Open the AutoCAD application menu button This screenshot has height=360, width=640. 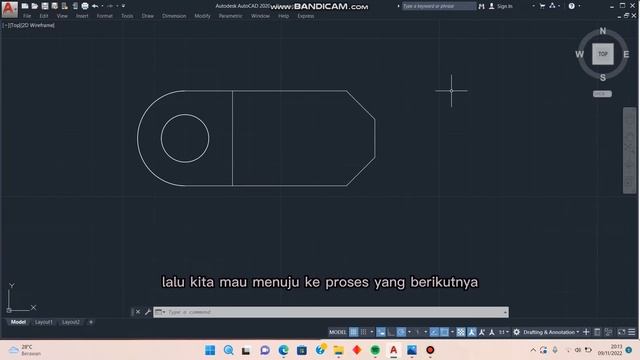pos(9,9)
